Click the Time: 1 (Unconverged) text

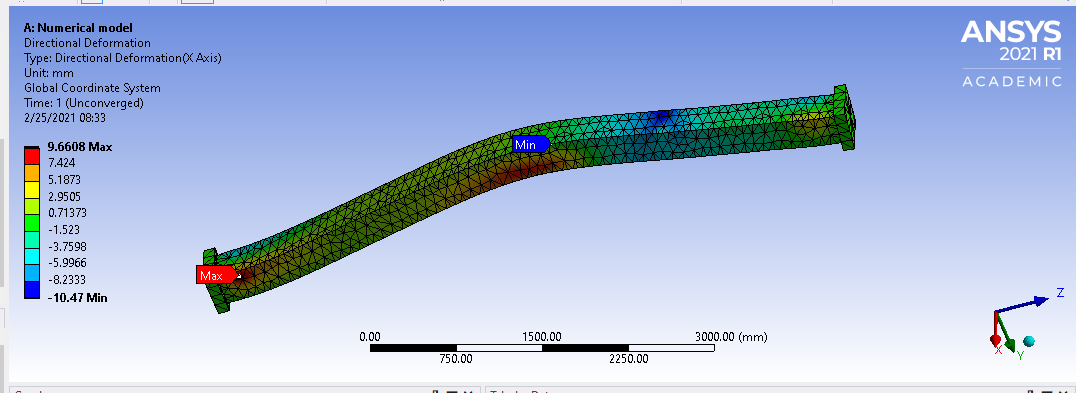point(84,103)
